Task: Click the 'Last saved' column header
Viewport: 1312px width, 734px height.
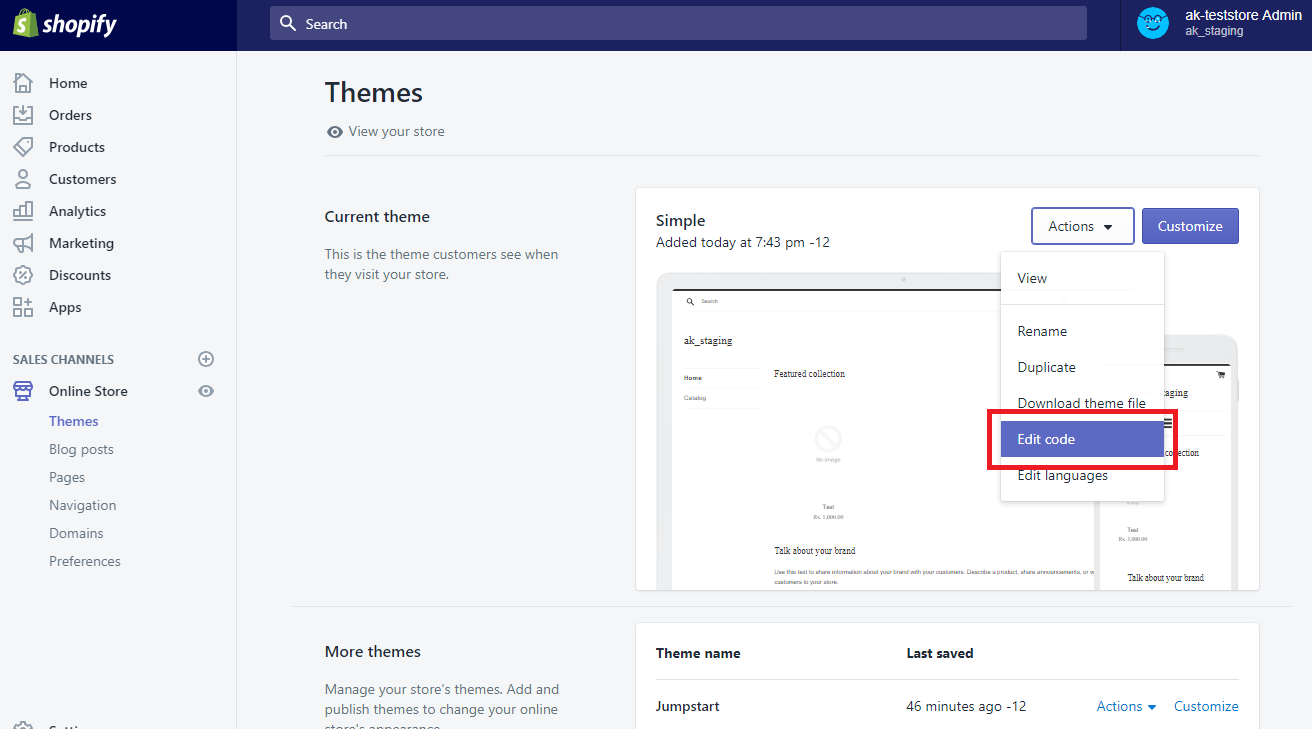Action: [x=940, y=653]
